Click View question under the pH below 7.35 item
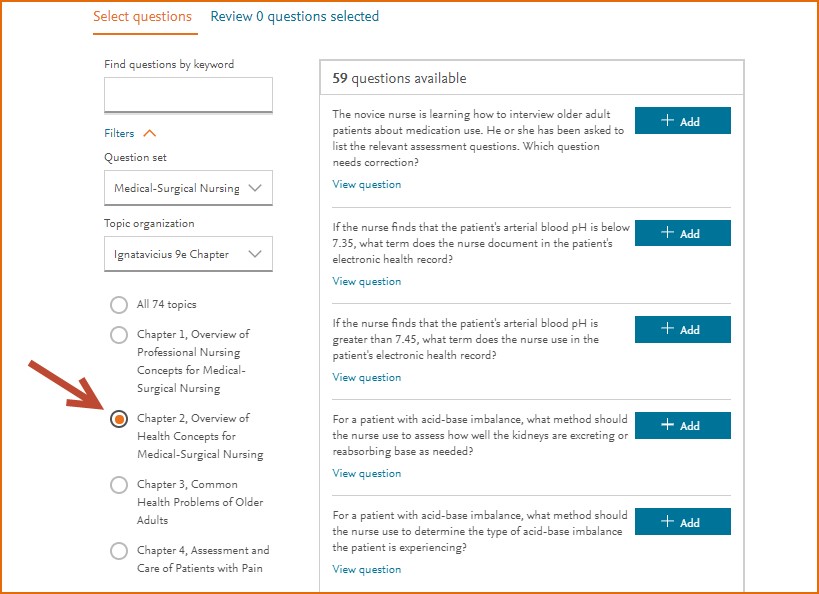Viewport: 819px width, 594px height. [366, 281]
